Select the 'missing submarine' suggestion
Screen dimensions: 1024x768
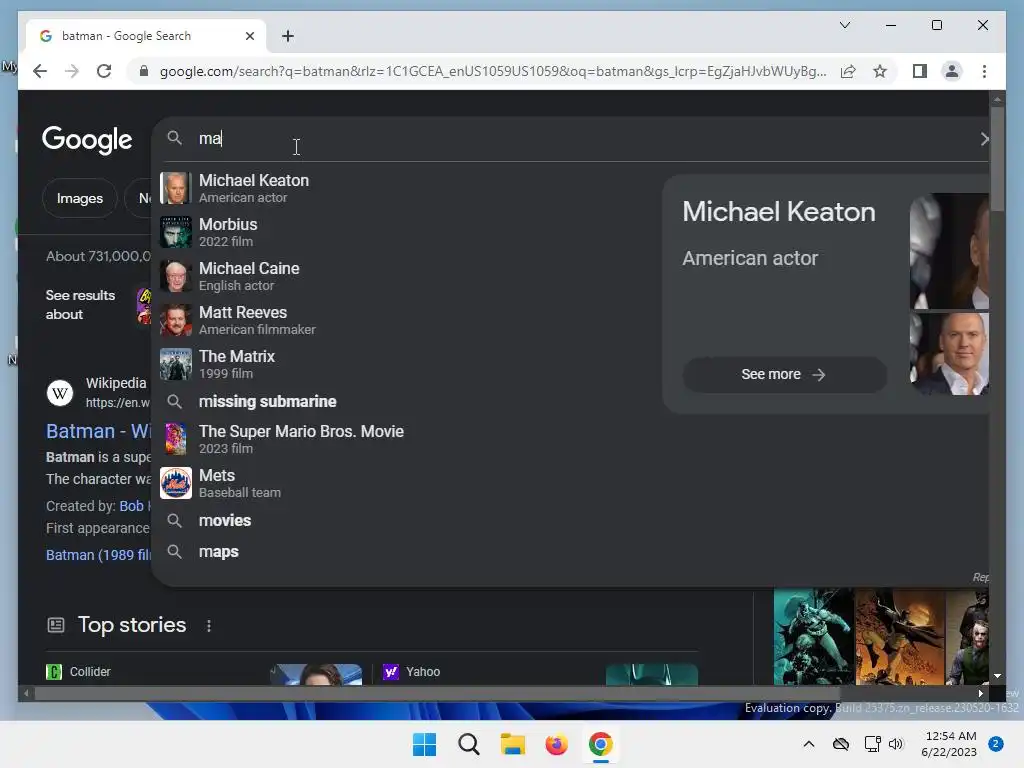point(405,402)
